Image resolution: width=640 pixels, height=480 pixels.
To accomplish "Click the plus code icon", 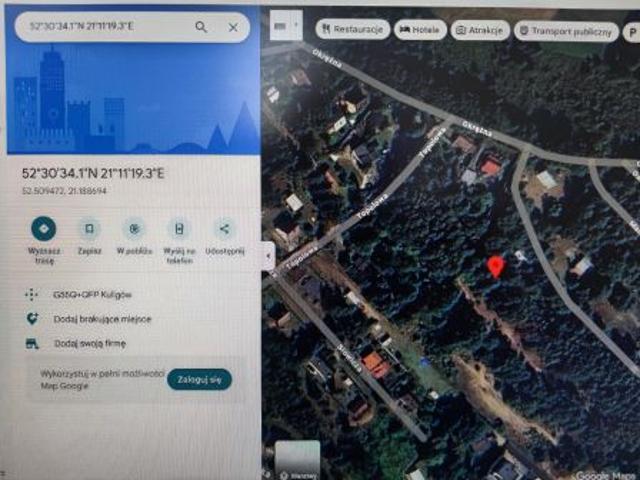I will 31,294.
